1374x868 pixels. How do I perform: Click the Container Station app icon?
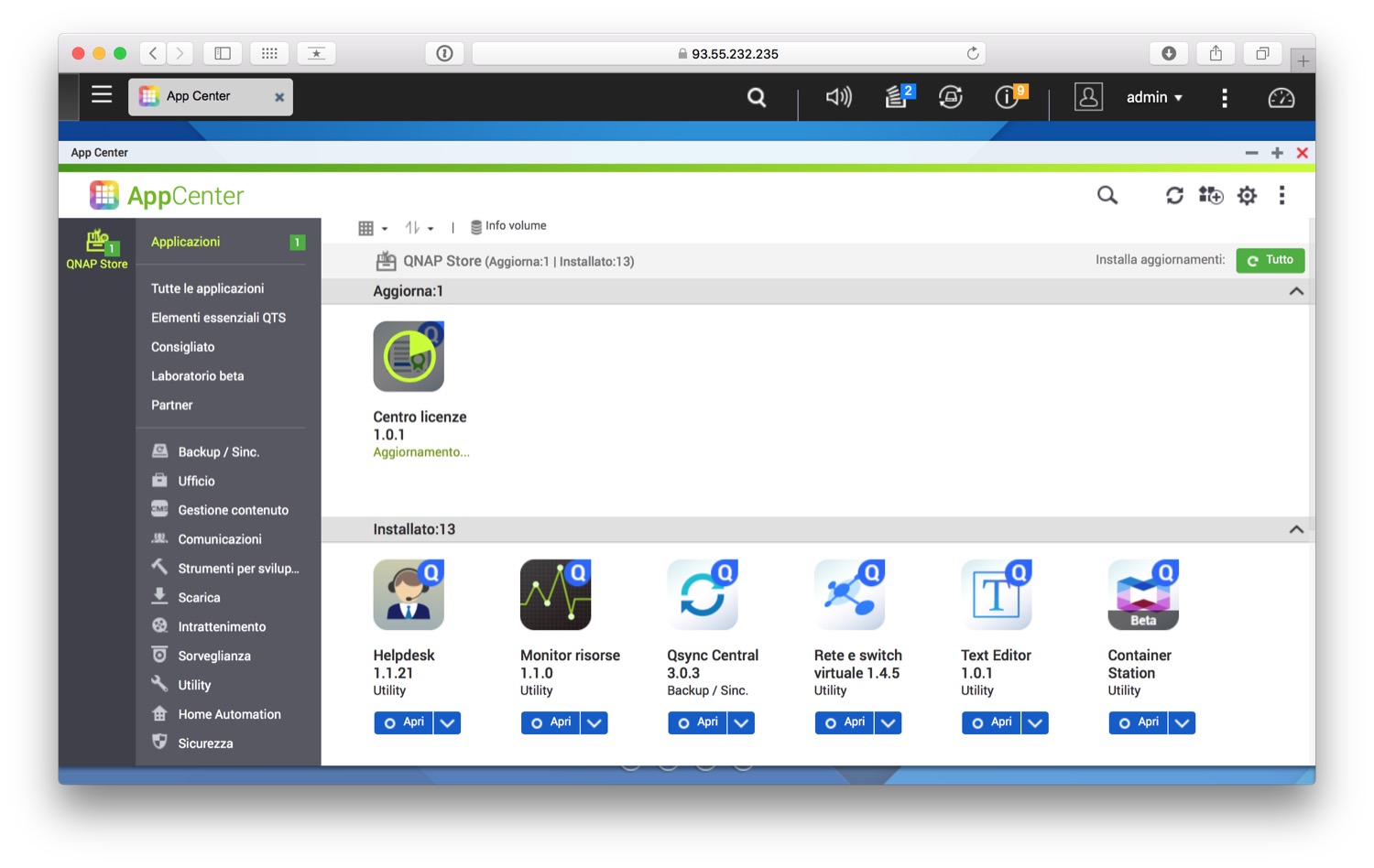(x=1143, y=595)
